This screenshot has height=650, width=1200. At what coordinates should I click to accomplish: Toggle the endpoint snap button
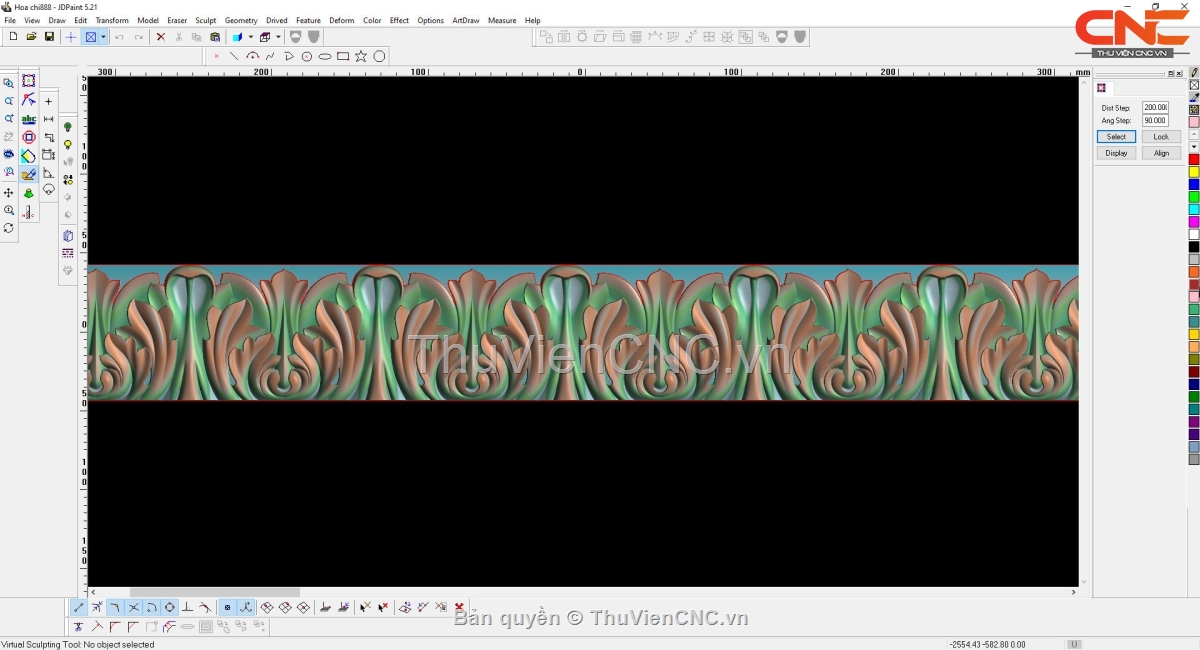[79, 607]
